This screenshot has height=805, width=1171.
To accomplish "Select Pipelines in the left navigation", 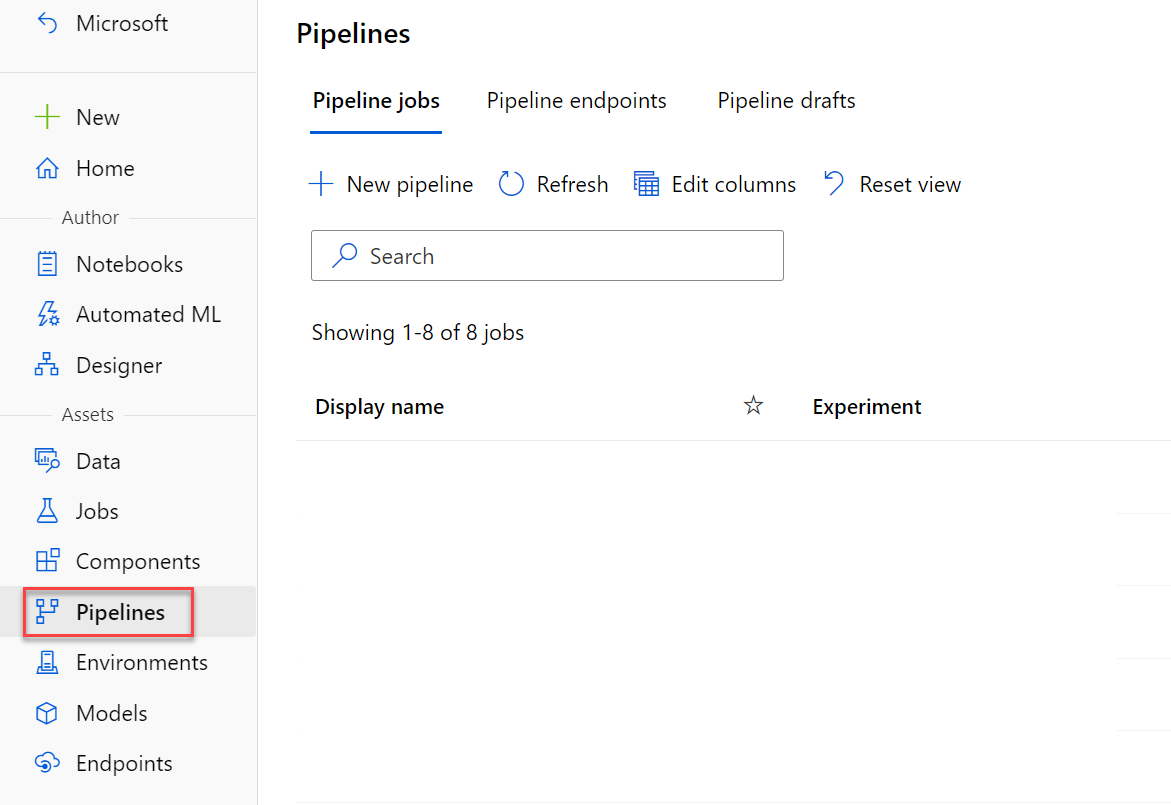I will [120, 612].
